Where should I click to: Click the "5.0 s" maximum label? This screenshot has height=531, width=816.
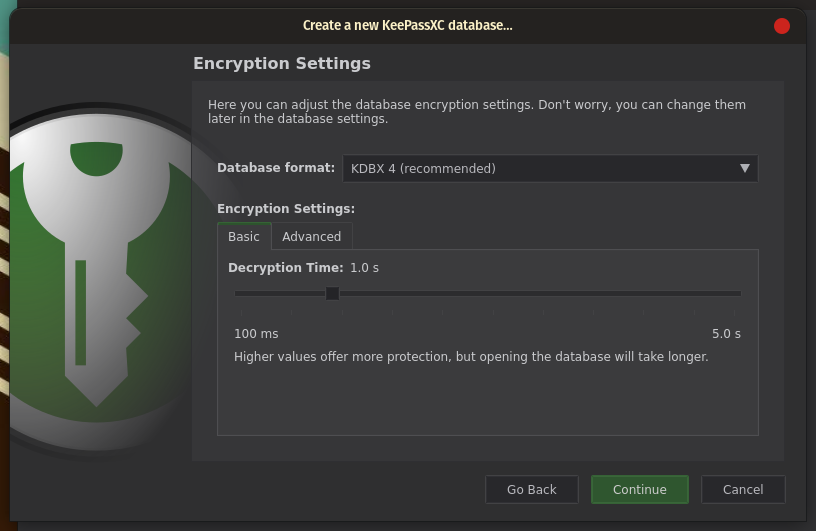726,334
